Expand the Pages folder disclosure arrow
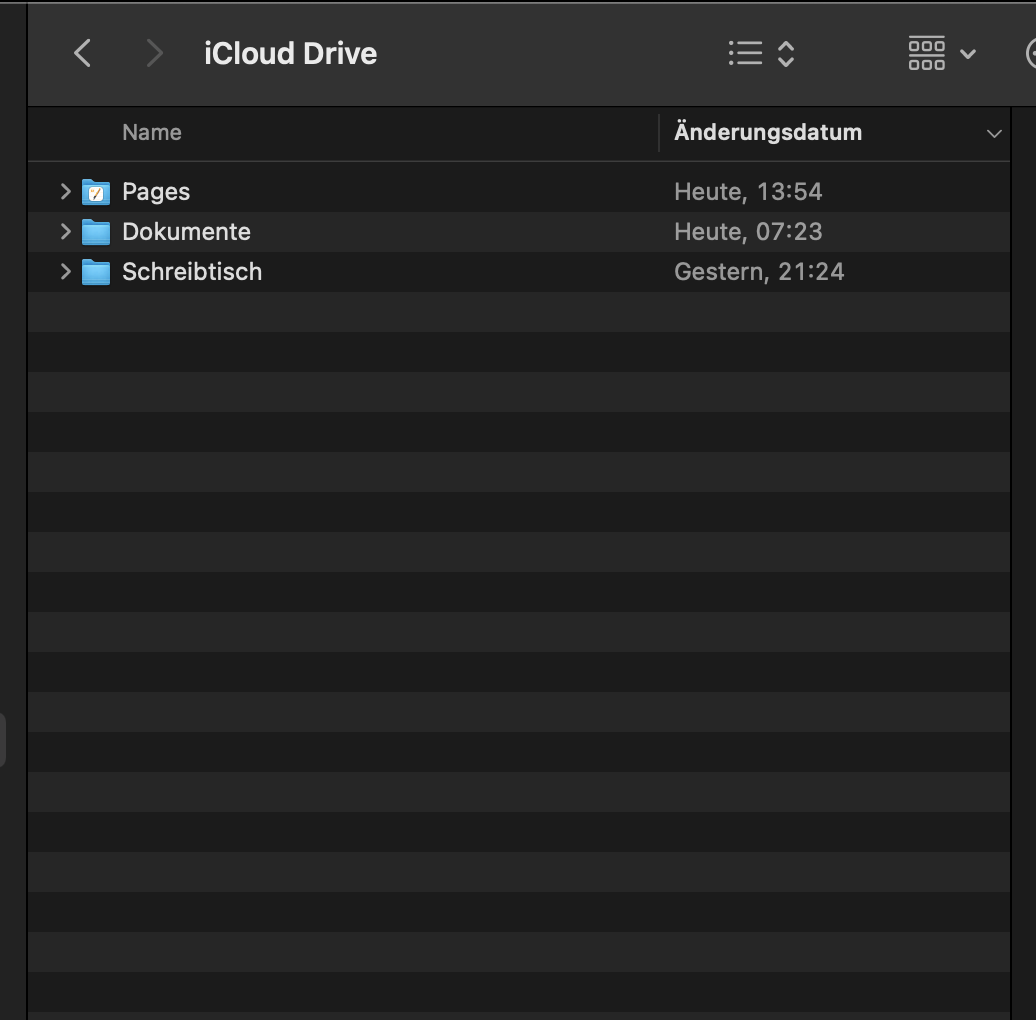 click(65, 191)
